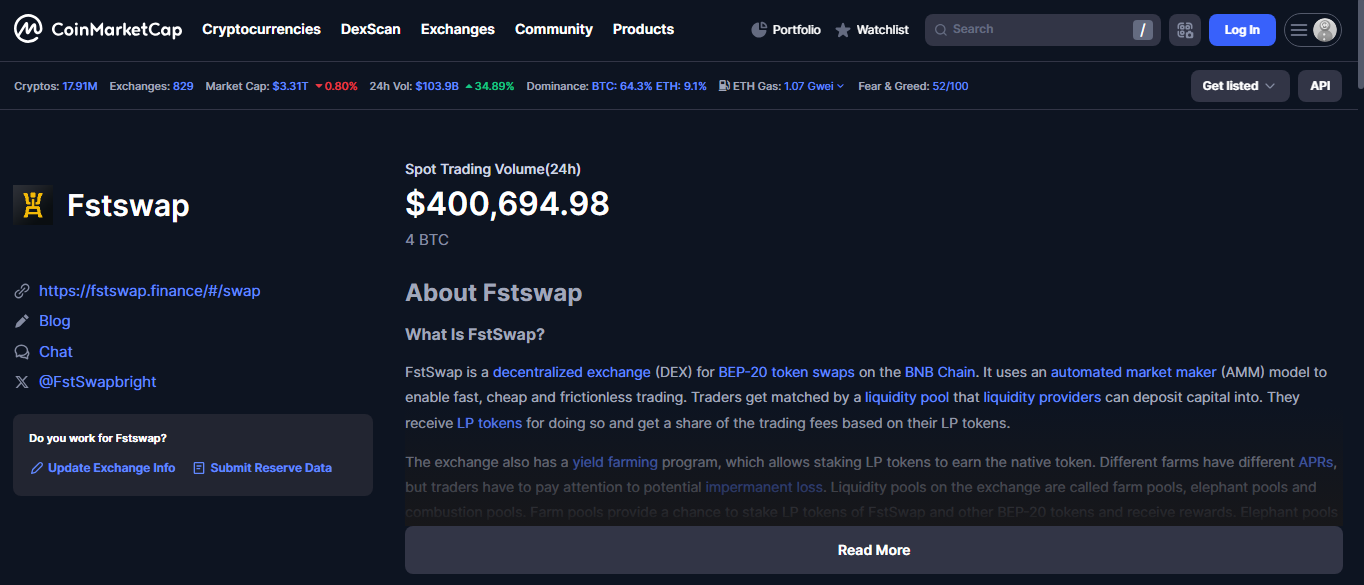Open the Products menu
1364x585 pixels.
[643, 29]
